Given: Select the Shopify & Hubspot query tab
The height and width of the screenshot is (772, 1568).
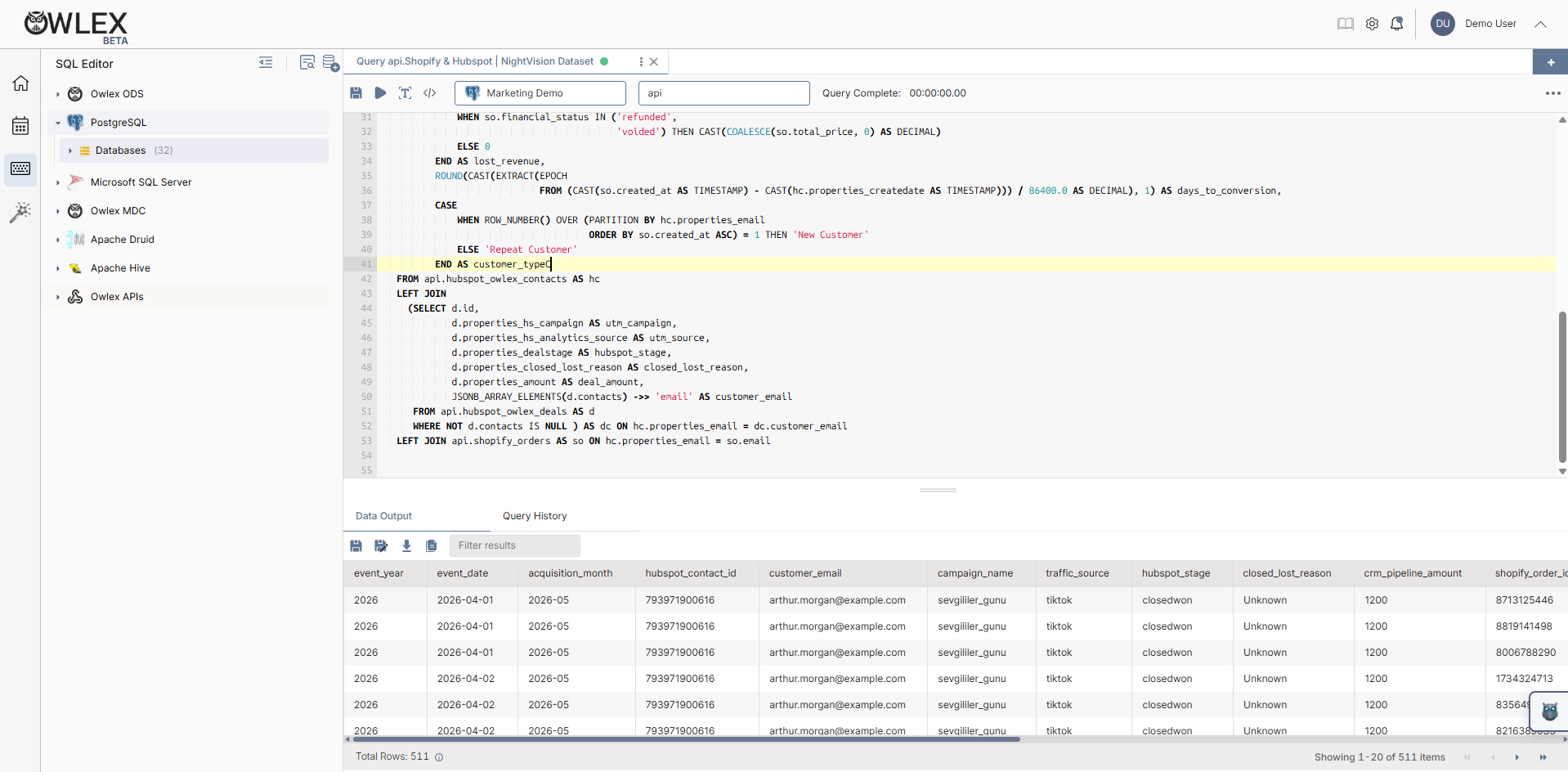Looking at the screenshot, I should click(x=475, y=61).
